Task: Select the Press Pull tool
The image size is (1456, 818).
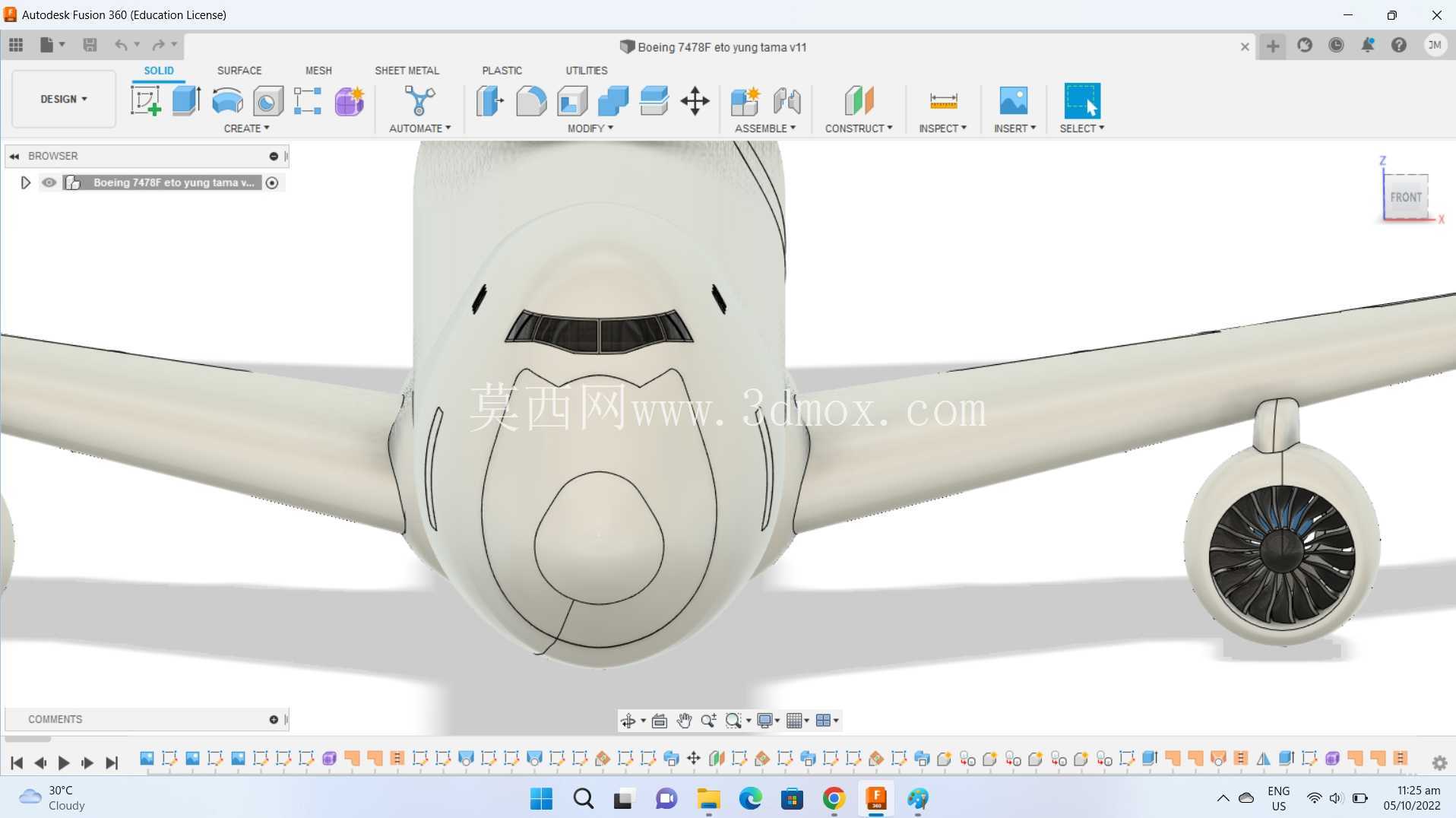Action: [x=490, y=100]
